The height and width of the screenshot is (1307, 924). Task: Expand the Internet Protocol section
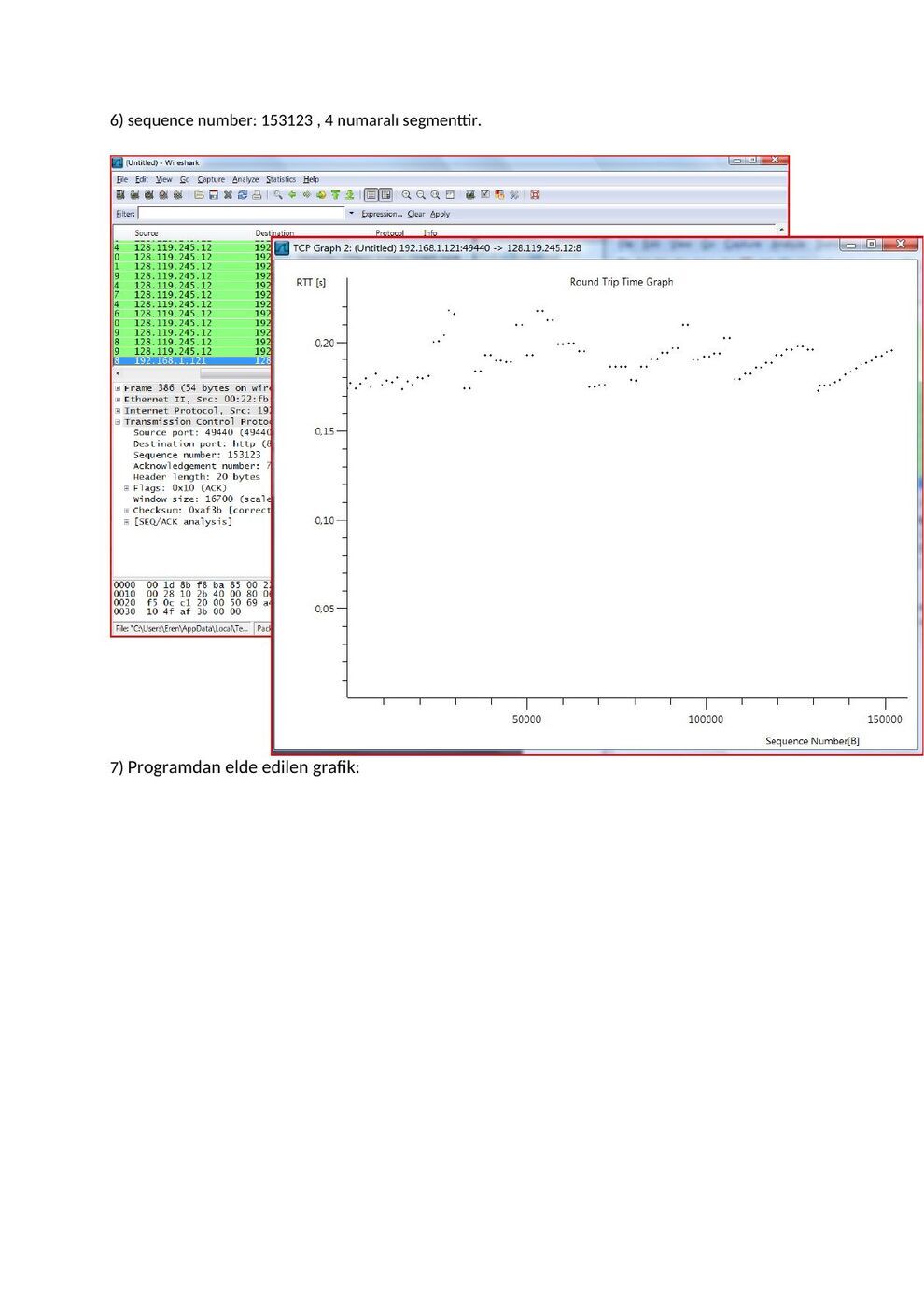pyautogui.click(x=118, y=411)
